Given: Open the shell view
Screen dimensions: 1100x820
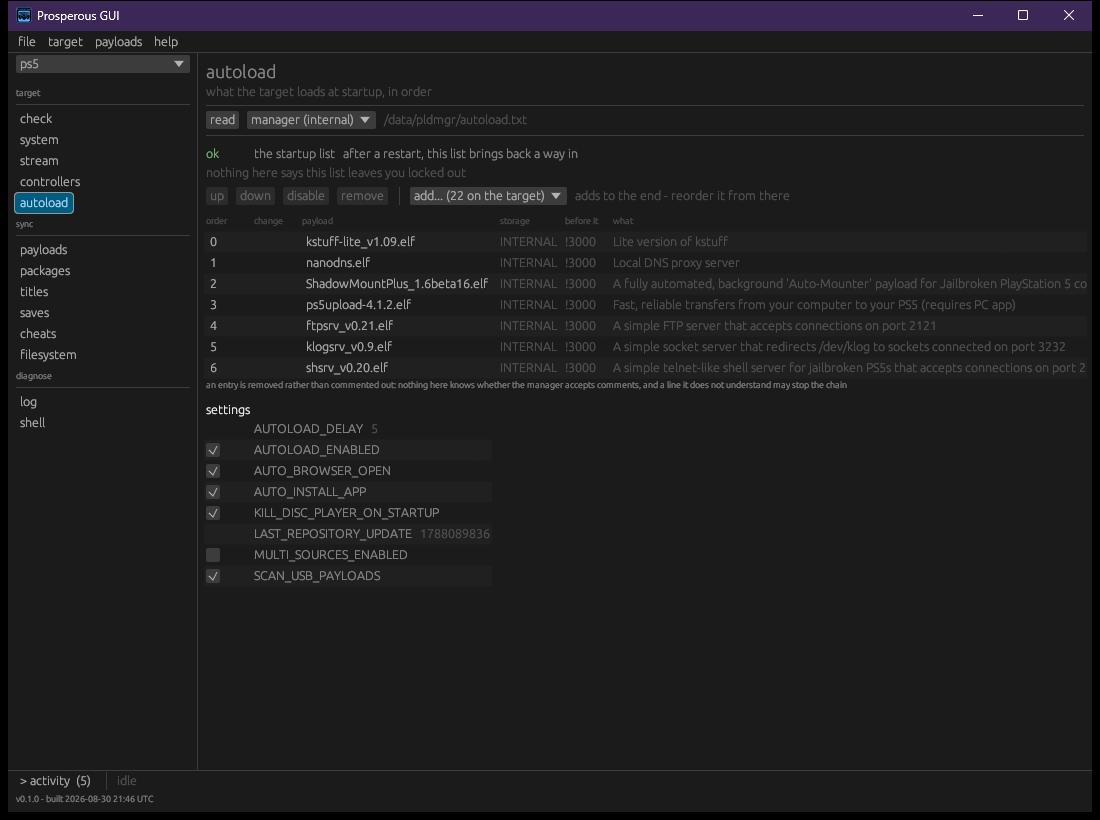Looking at the screenshot, I should (x=32, y=423).
